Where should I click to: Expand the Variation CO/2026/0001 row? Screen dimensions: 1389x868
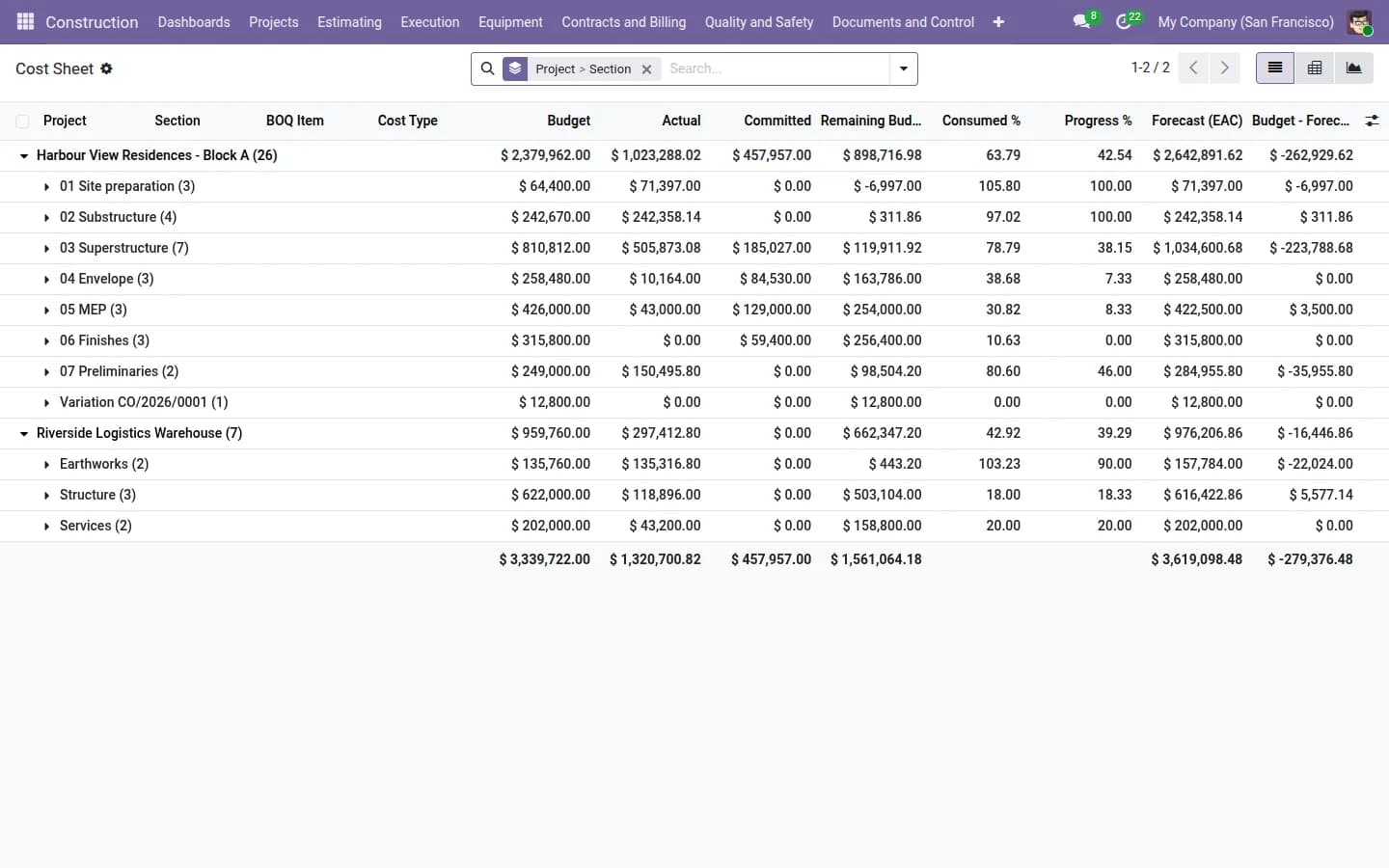coord(46,402)
